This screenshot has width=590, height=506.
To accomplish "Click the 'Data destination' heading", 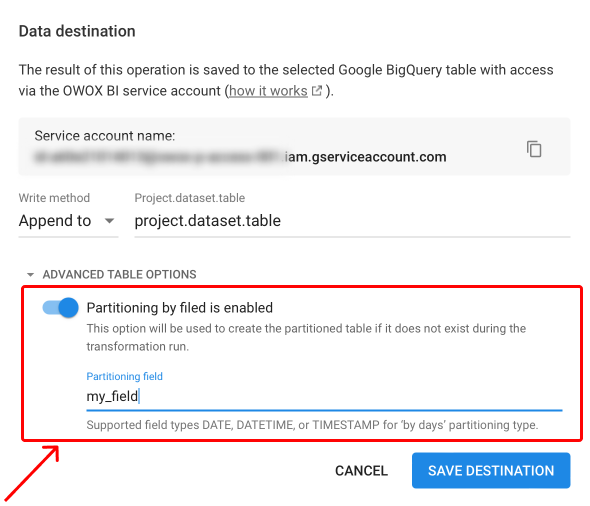I will (x=77, y=31).
